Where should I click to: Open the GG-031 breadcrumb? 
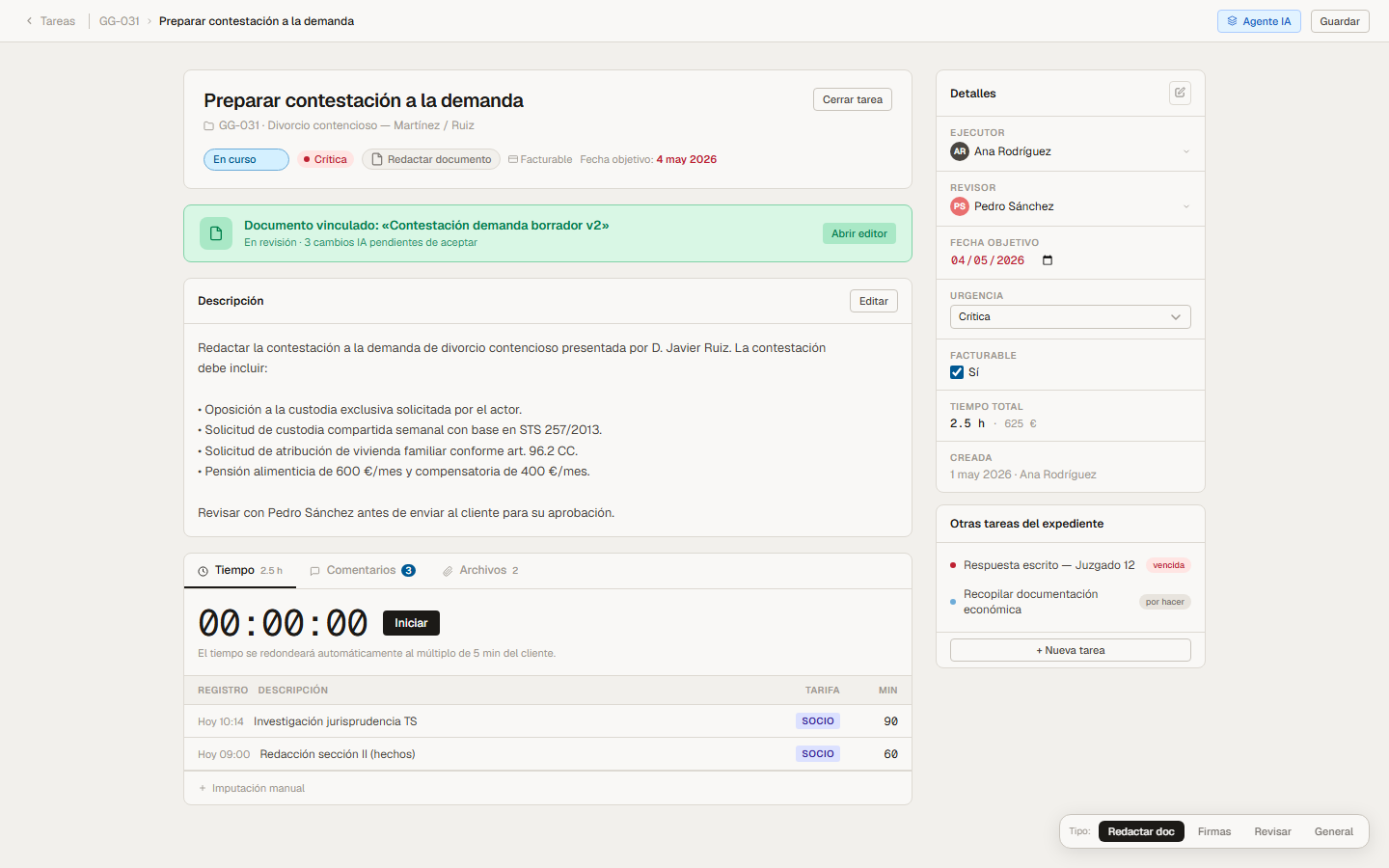tap(120, 21)
